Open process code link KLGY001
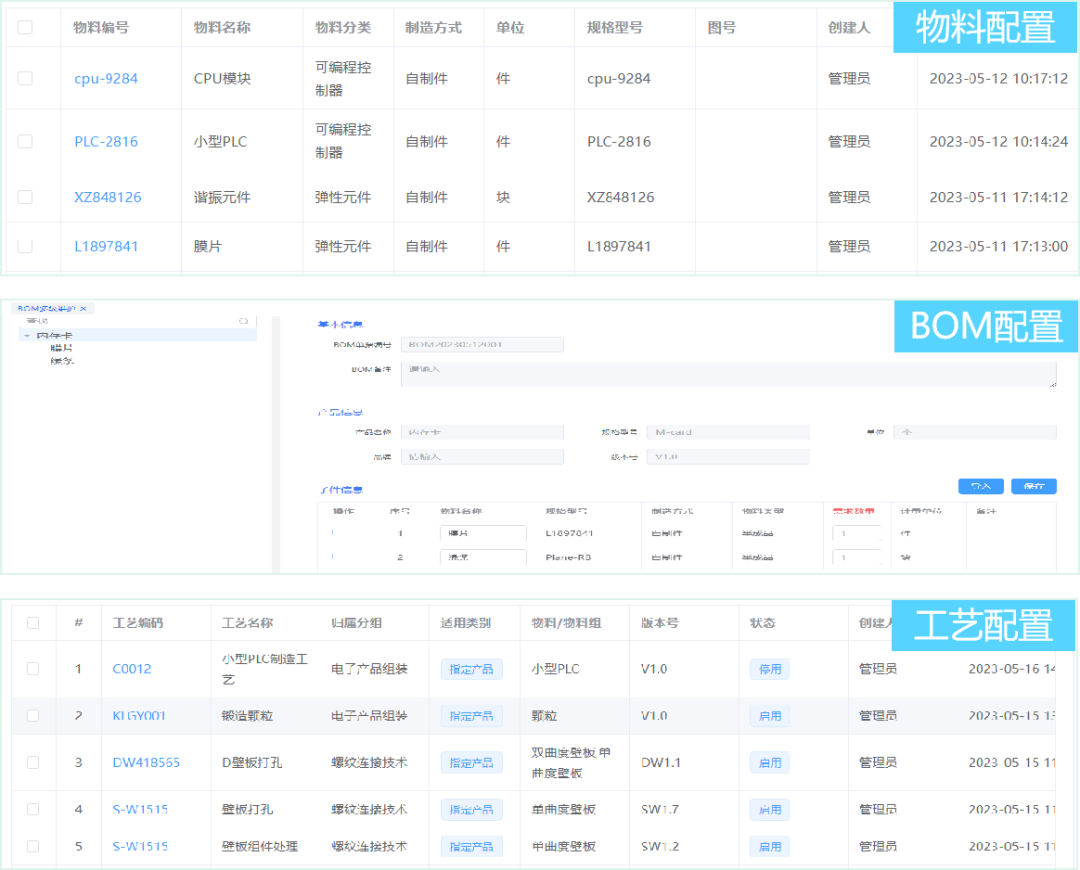 pos(139,715)
